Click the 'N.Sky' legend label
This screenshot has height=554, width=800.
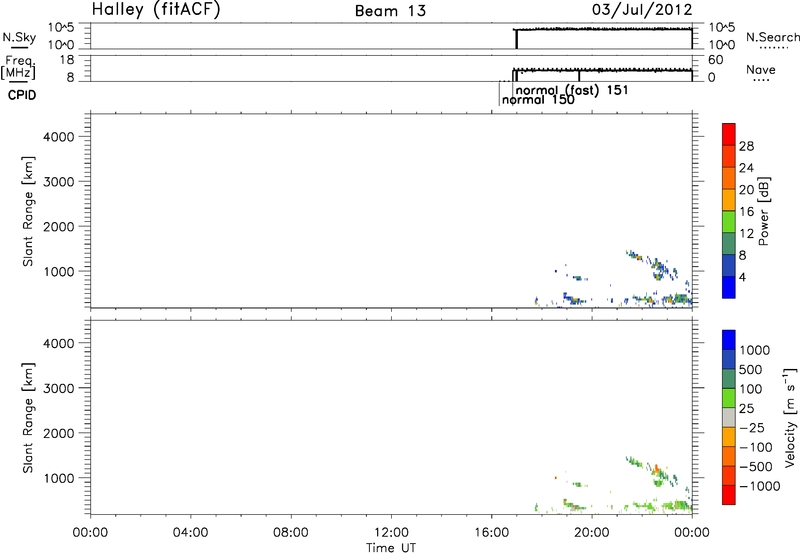[x=19, y=37]
